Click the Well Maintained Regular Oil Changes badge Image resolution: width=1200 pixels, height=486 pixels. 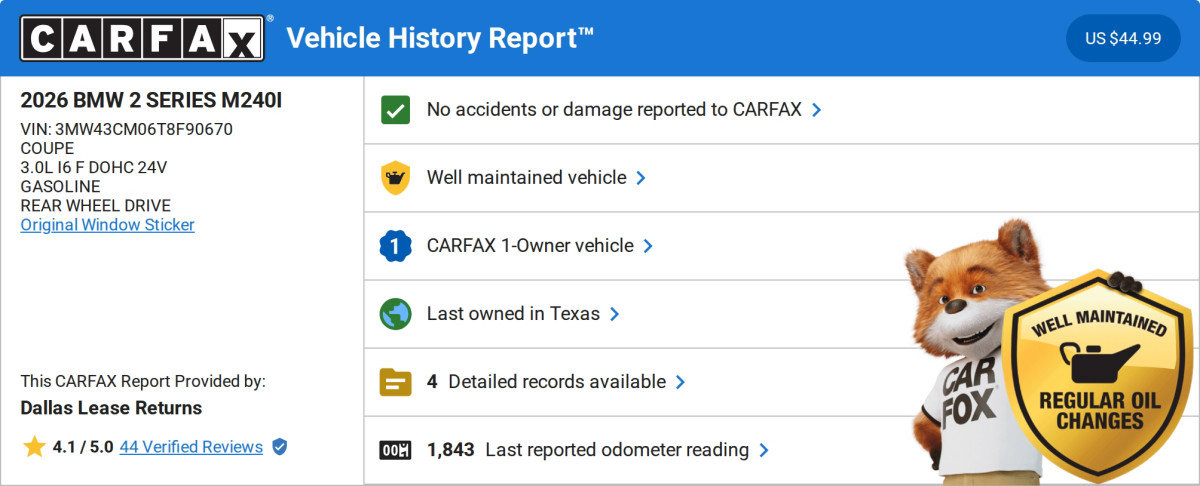coord(1098,375)
